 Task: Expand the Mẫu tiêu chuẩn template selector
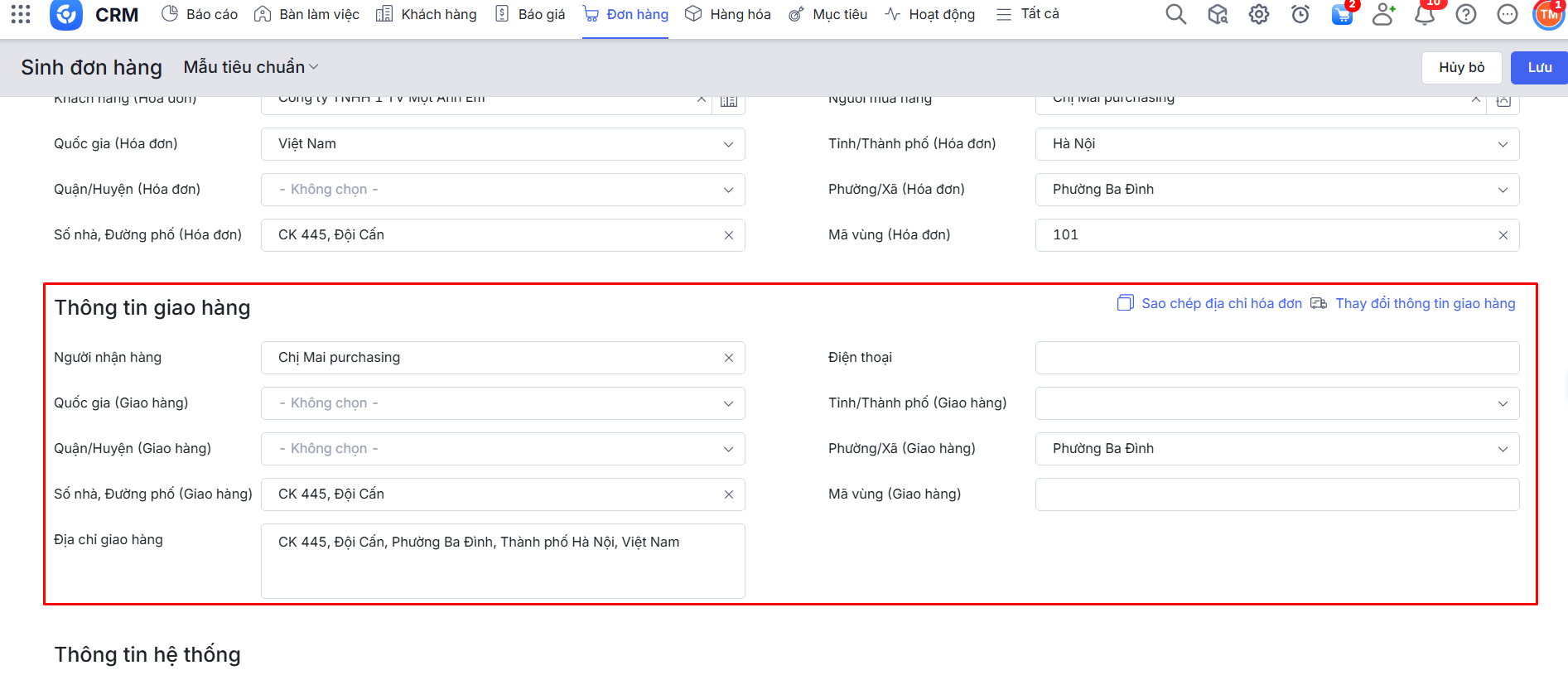click(x=250, y=67)
